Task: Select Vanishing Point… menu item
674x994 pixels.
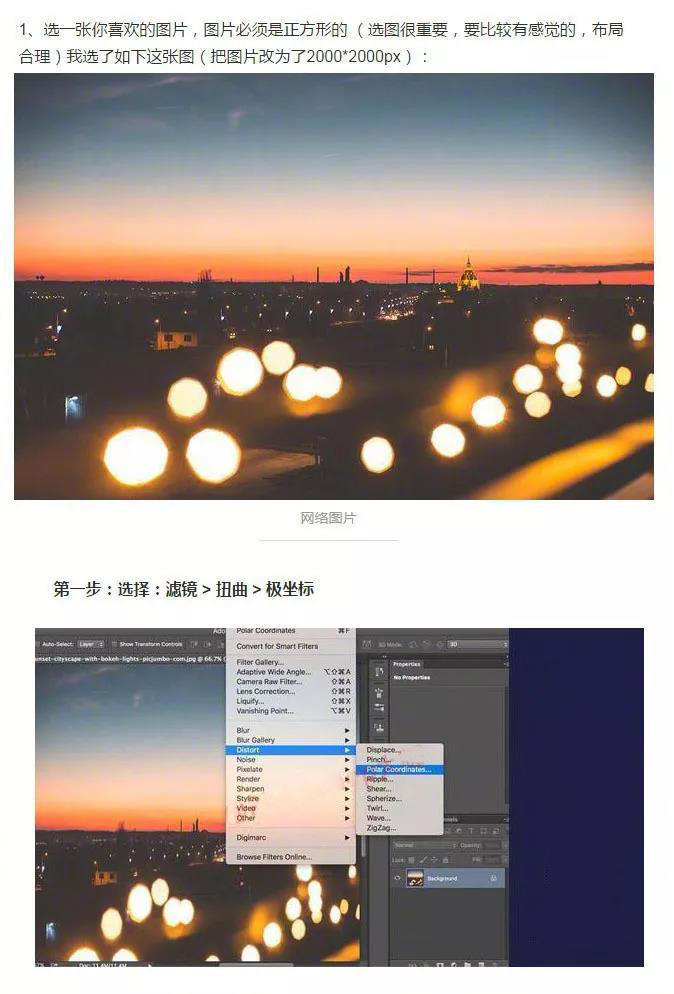Action: point(291,711)
